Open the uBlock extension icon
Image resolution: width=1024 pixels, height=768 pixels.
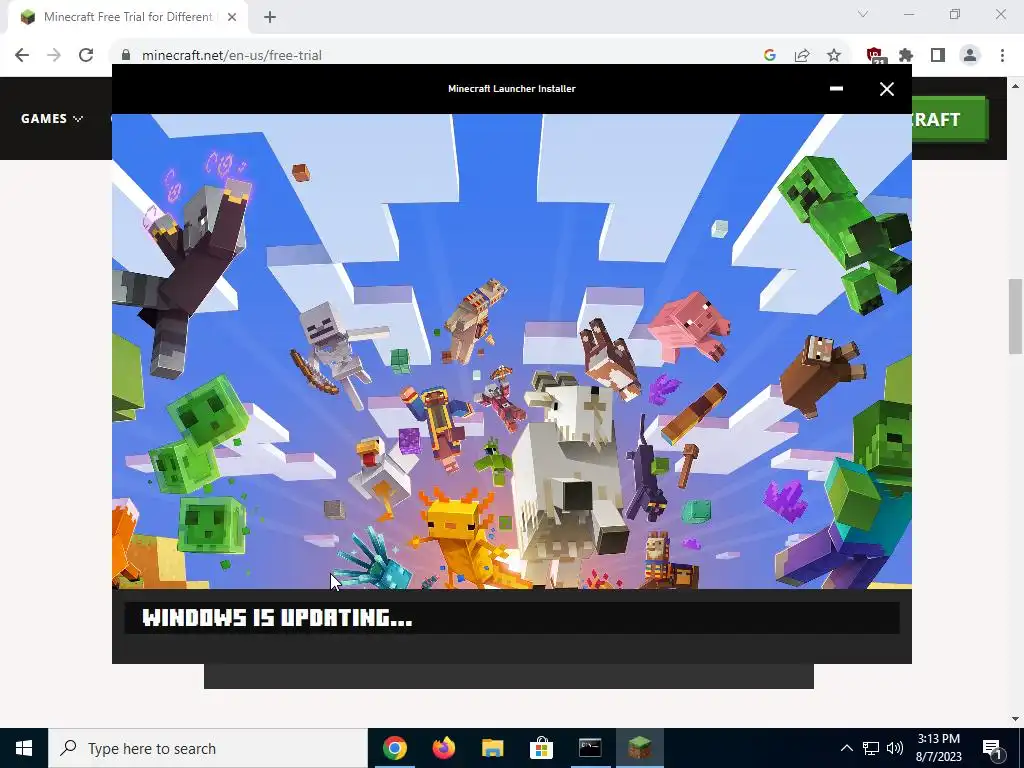tap(874, 55)
